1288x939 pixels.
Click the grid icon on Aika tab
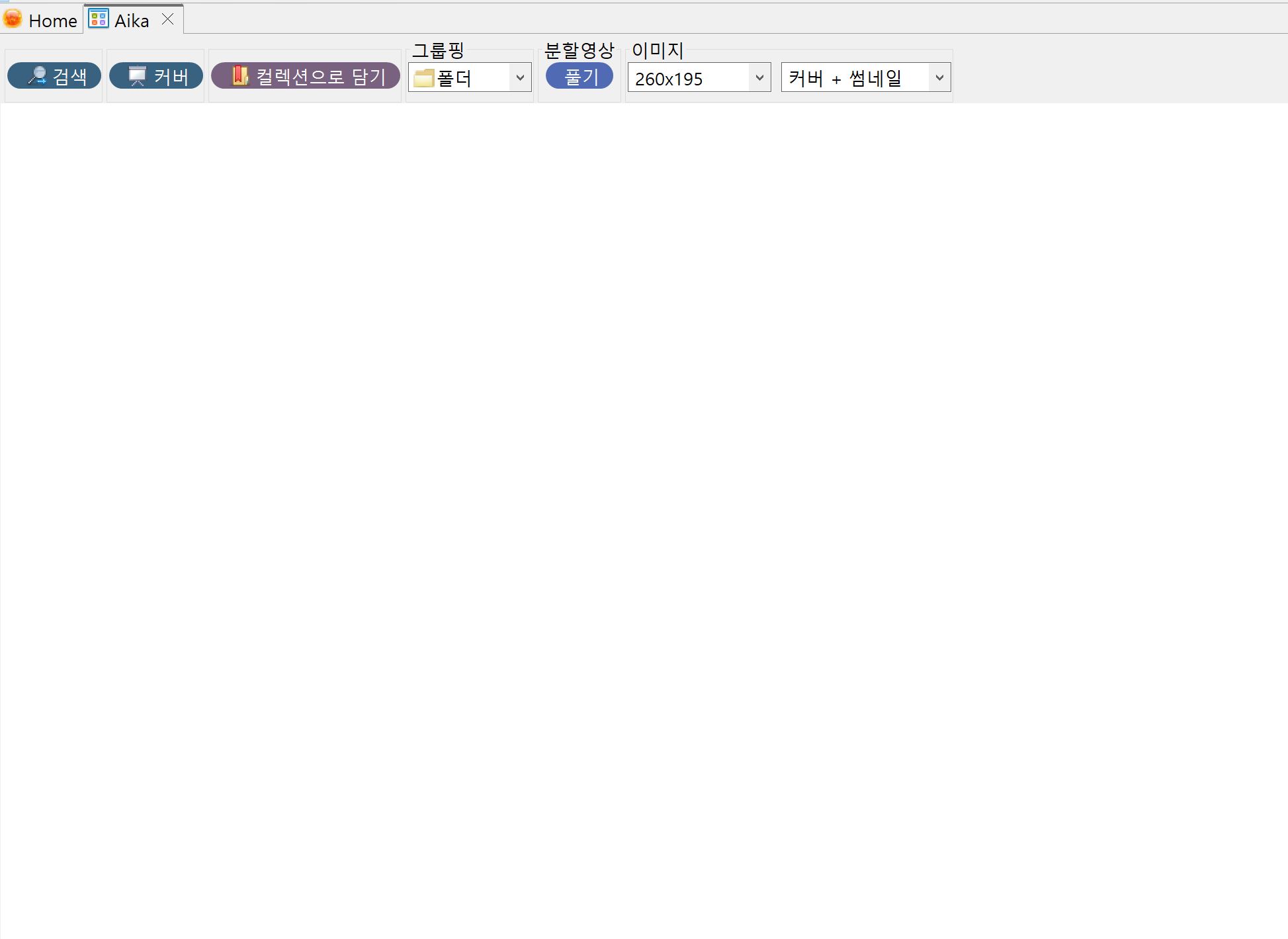(x=99, y=19)
